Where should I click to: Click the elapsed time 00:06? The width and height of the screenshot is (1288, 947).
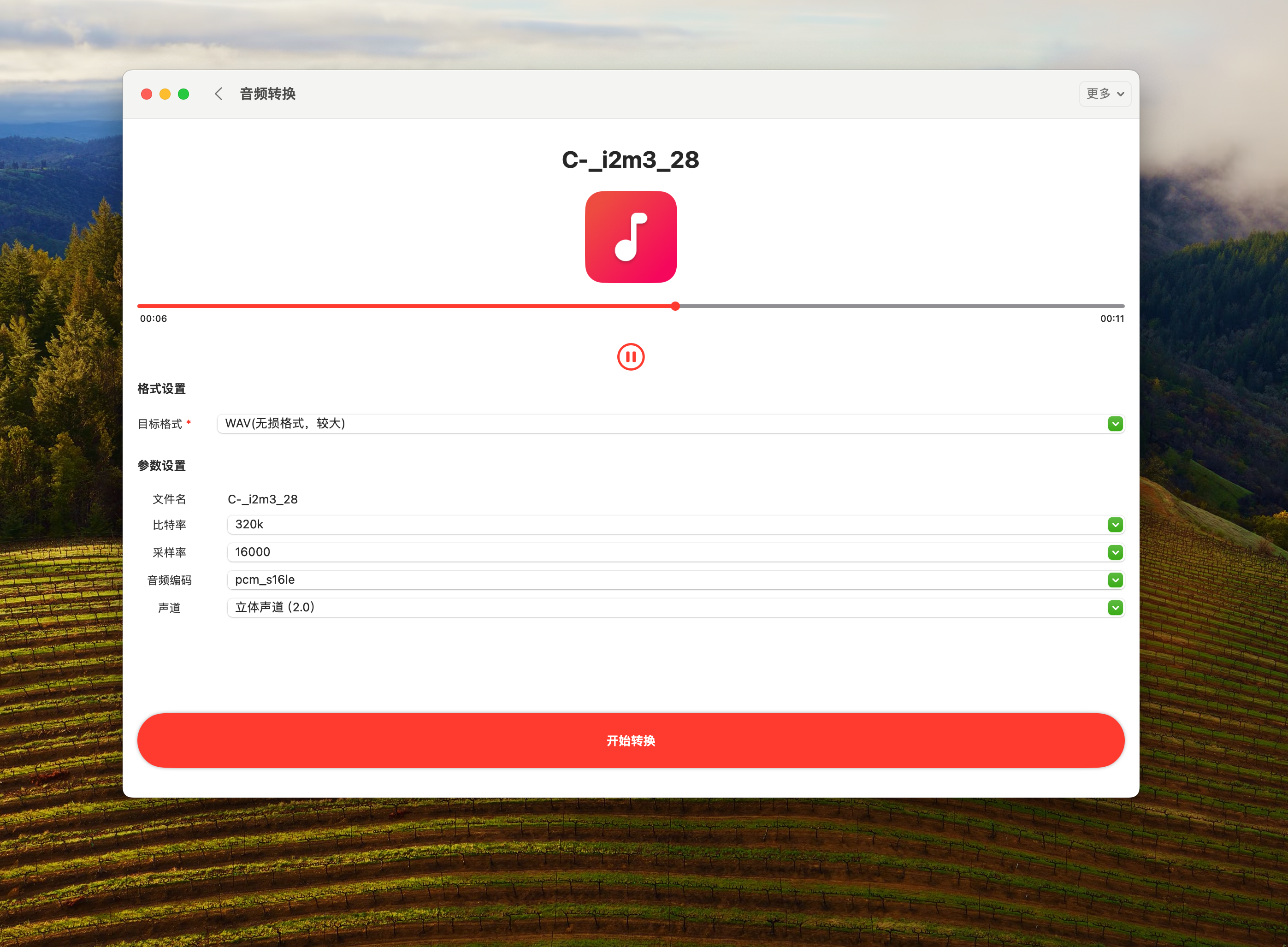pos(154,319)
